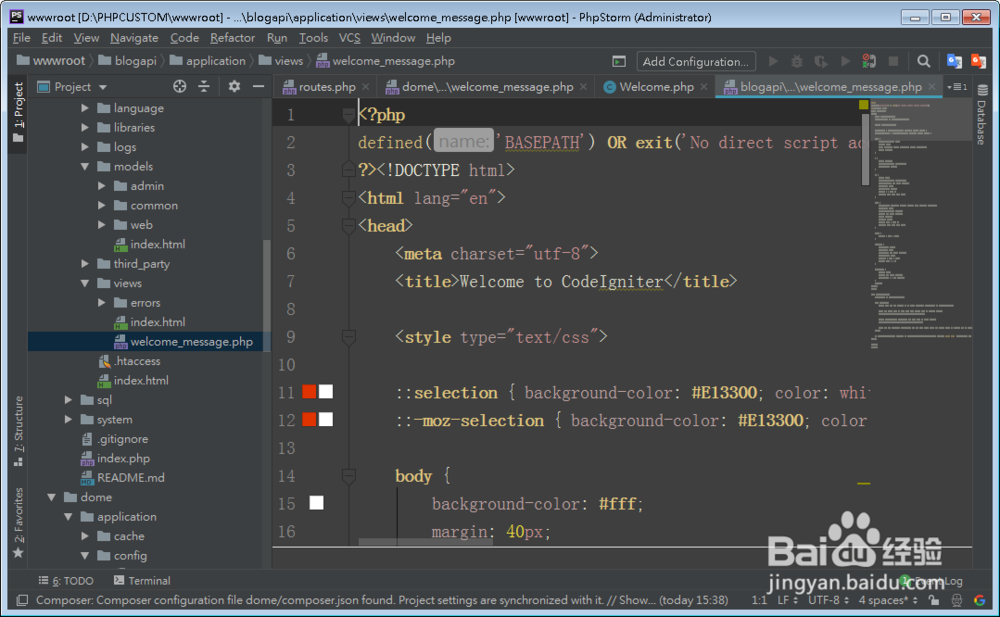Expand the errors folder

click(101, 302)
